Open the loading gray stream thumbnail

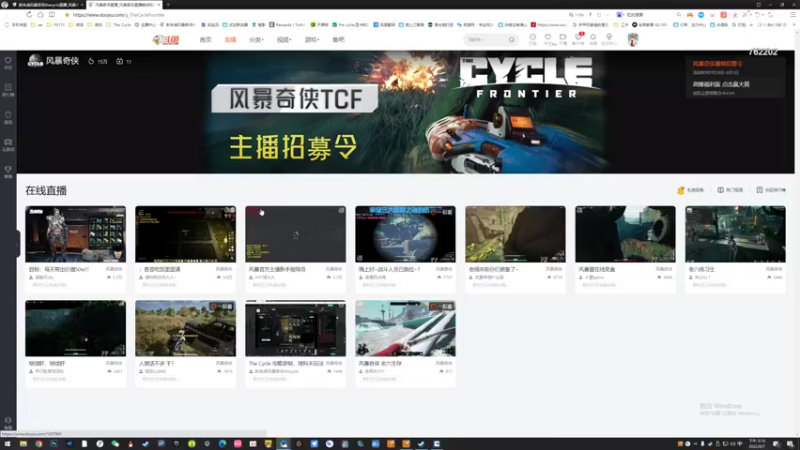coord(295,234)
